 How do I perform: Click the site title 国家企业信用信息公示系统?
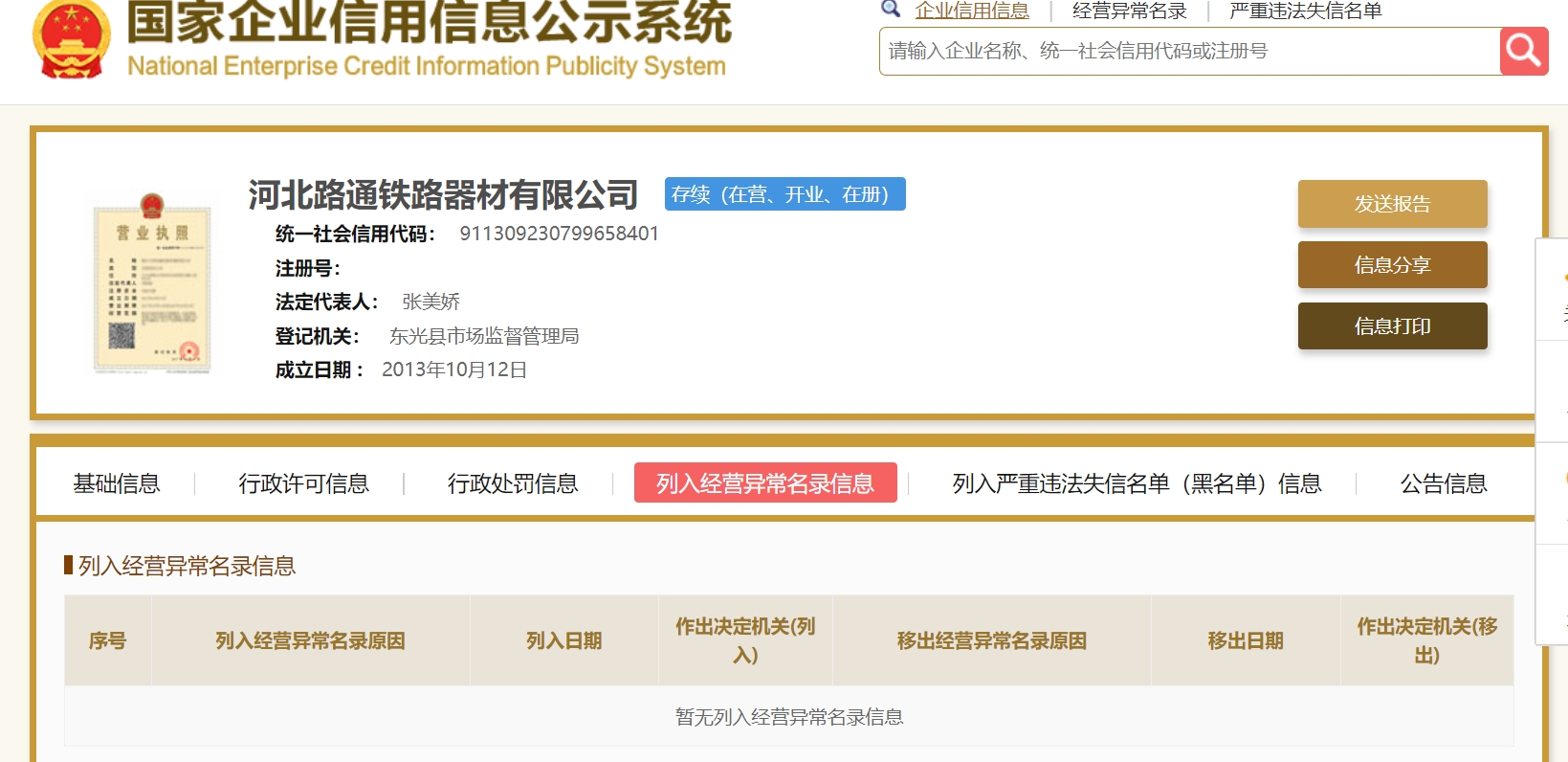(430, 22)
